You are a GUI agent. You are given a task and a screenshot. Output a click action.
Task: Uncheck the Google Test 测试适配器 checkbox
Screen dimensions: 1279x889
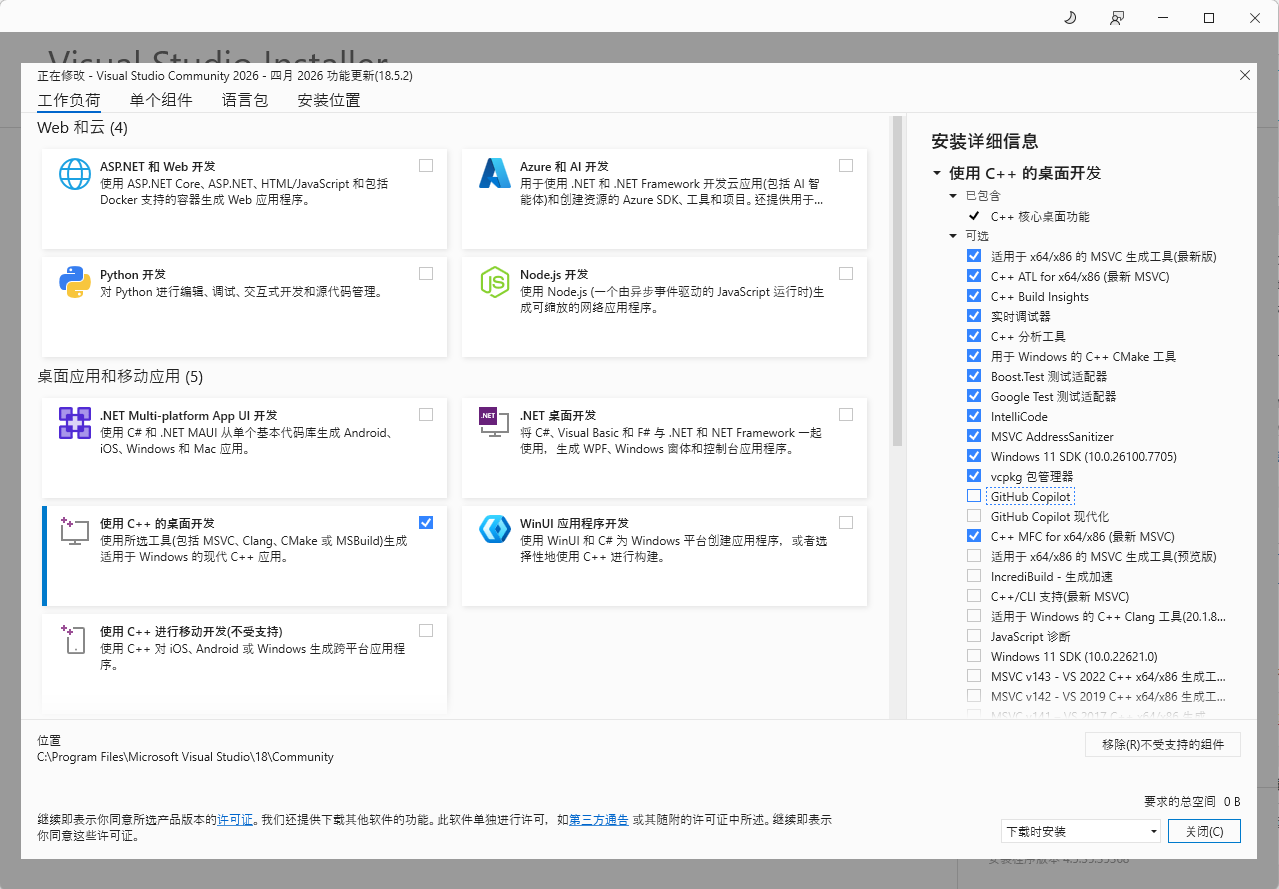point(974,396)
